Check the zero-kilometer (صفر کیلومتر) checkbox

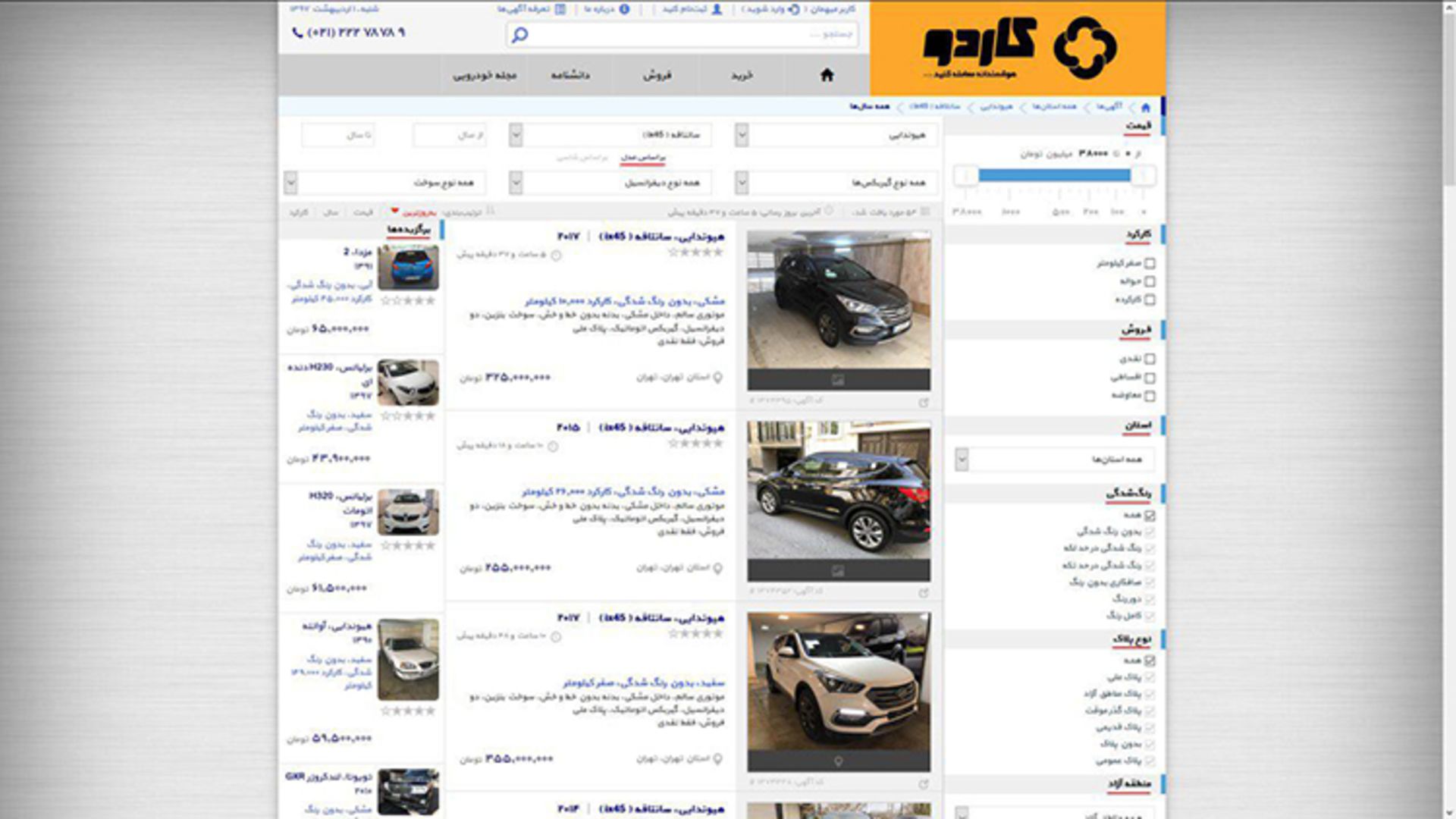tap(1150, 263)
